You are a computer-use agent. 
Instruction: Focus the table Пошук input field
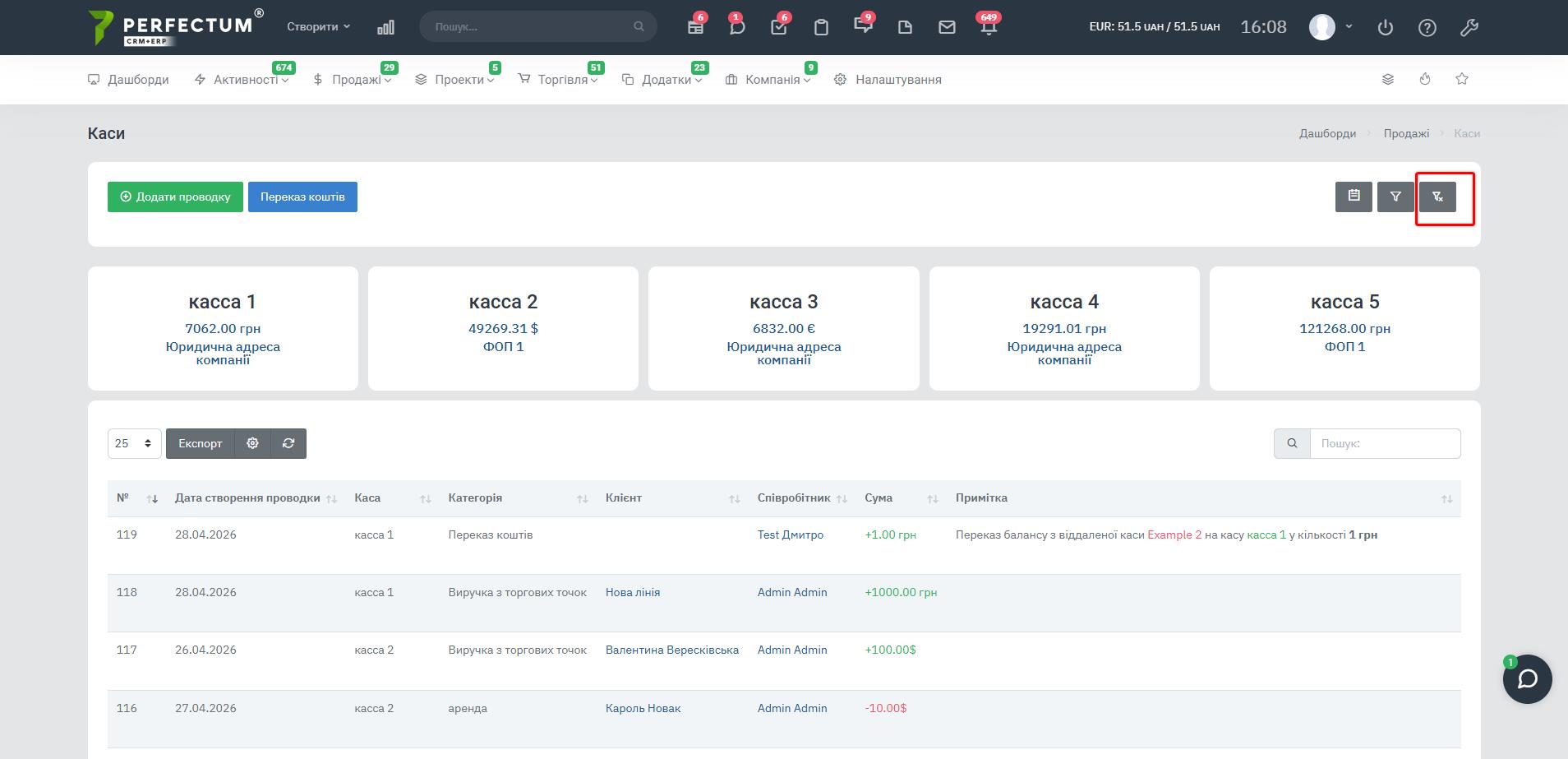tap(1385, 443)
